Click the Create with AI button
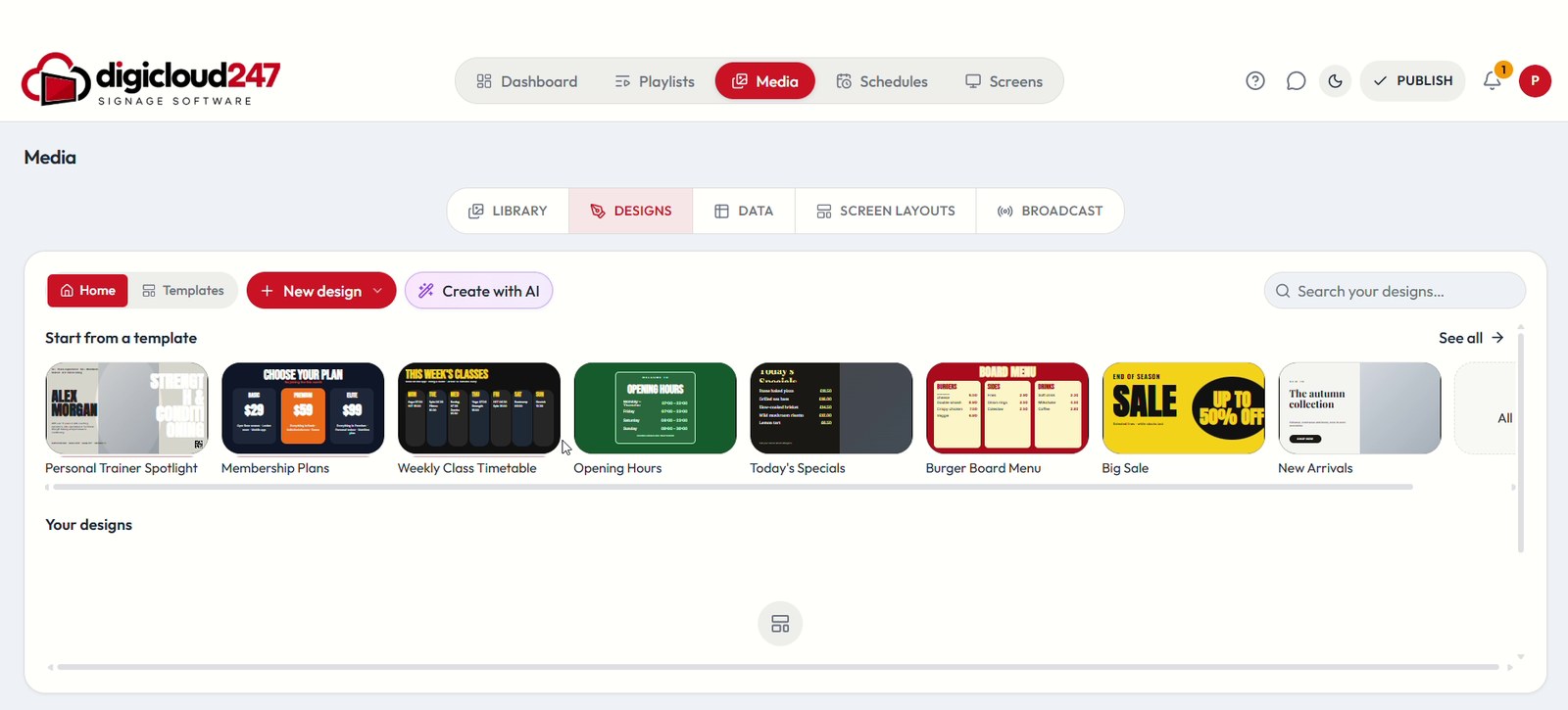The width and height of the screenshot is (1568, 710). click(x=479, y=291)
